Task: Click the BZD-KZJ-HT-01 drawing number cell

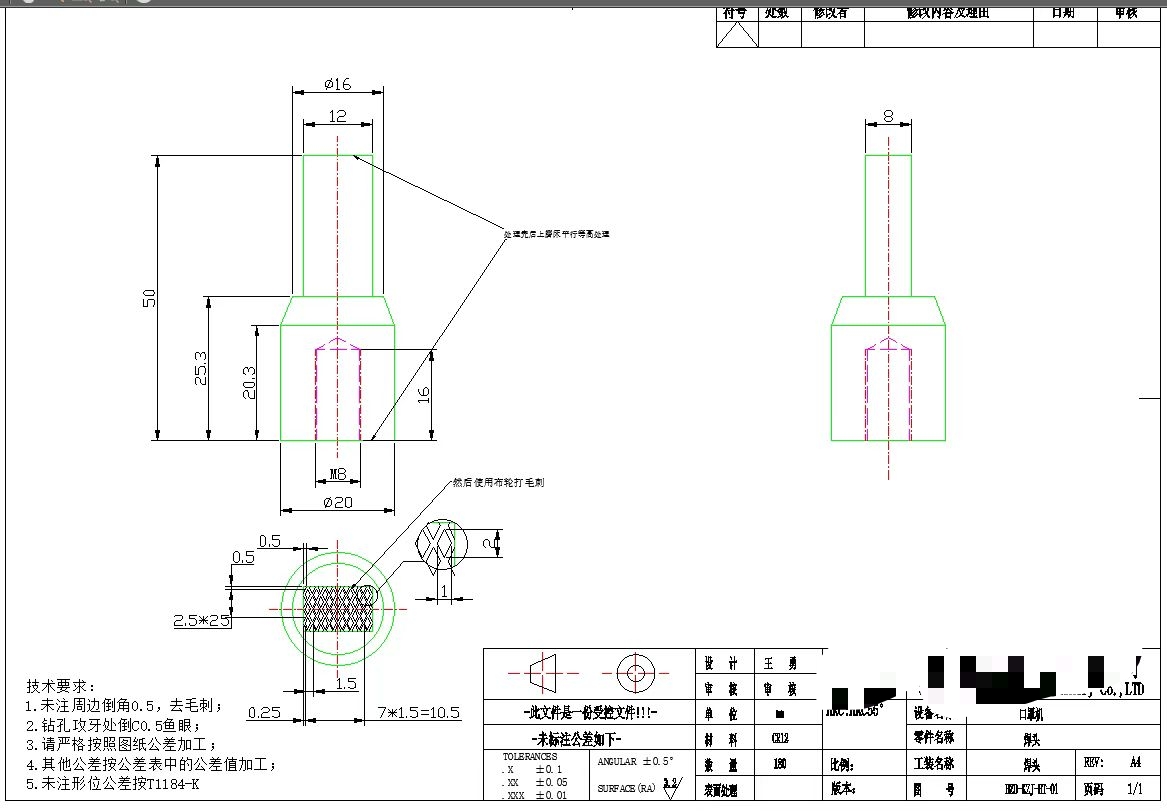Action: 1017,790
